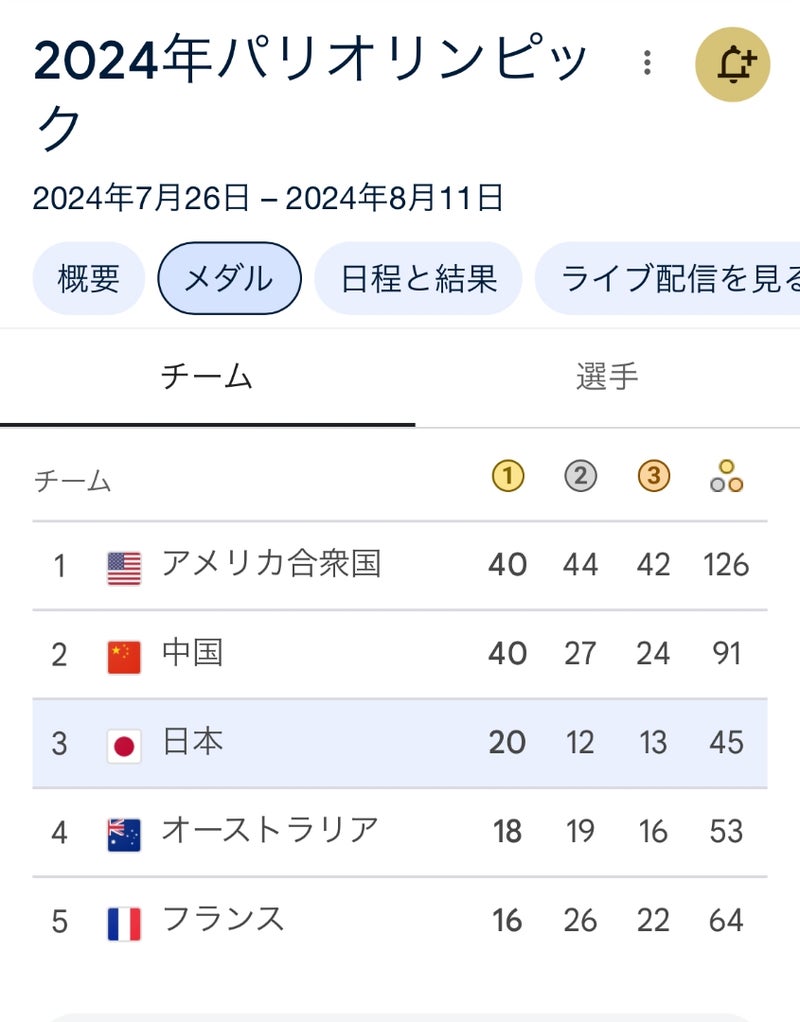Select the 概要 overview chip

point(89,278)
